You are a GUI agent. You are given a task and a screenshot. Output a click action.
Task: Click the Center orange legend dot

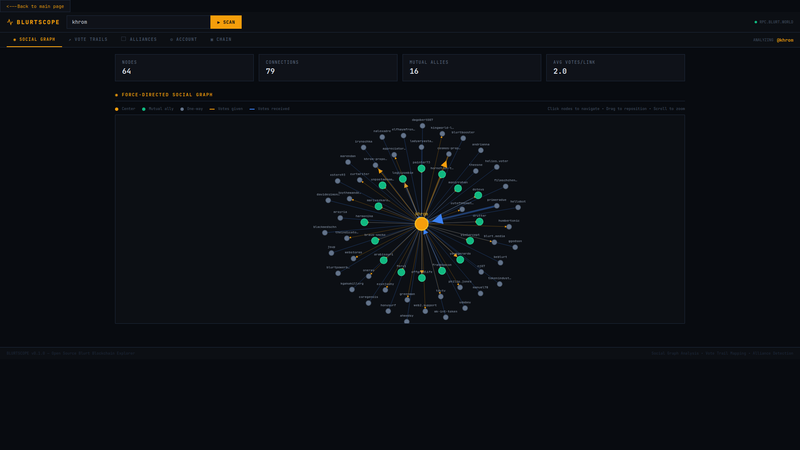(x=117, y=108)
